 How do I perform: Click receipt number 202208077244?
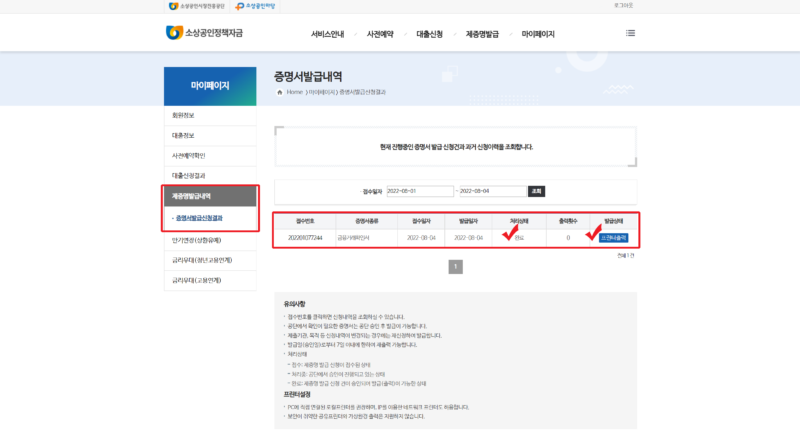pyautogui.click(x=305, y=238)
